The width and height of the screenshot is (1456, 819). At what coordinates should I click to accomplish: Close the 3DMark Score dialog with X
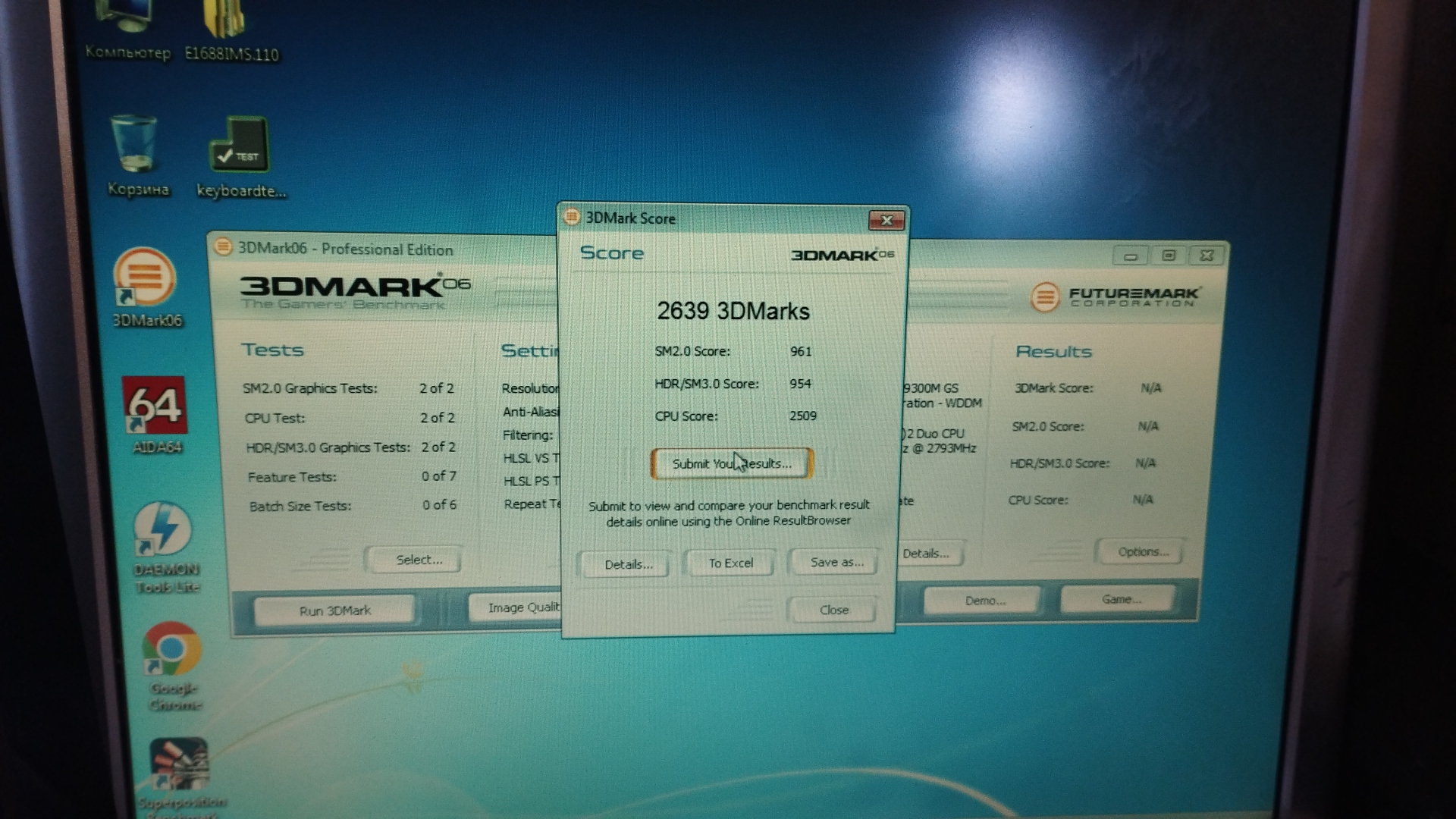(886, 220)
